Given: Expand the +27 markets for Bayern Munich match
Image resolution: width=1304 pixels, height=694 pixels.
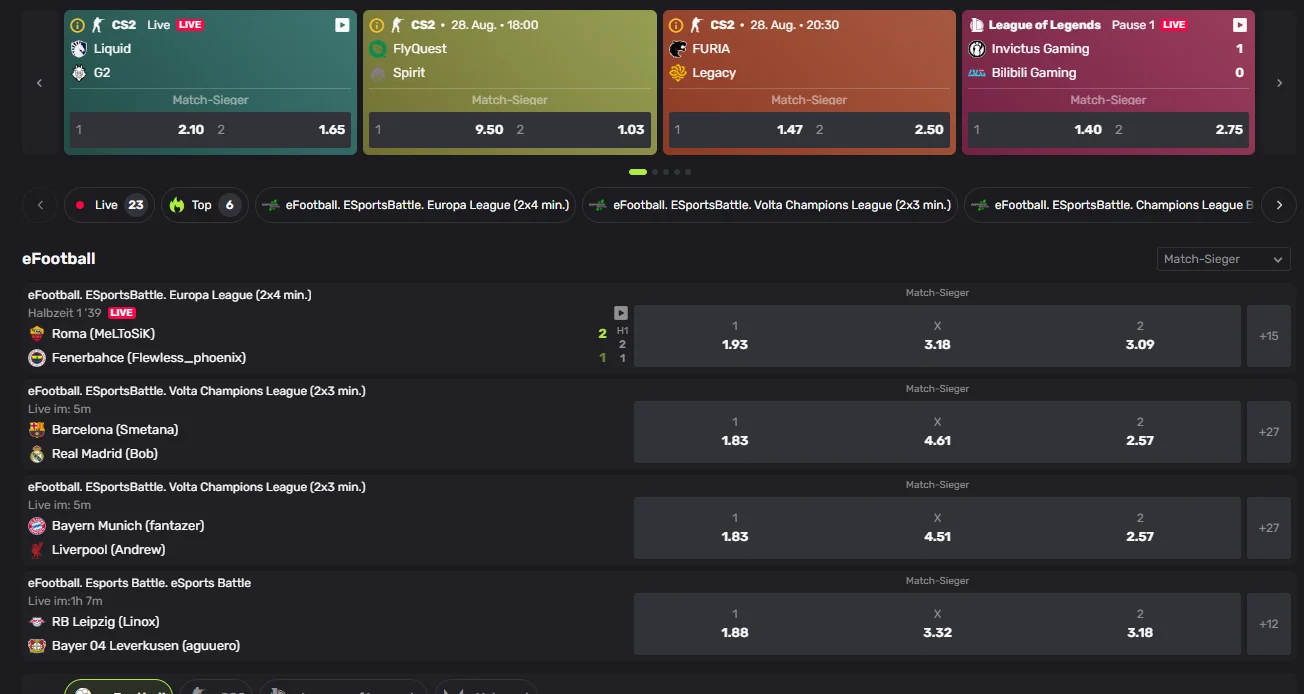Looking at the screenshot, I should pyautogui.click(x=1269, y=528).
